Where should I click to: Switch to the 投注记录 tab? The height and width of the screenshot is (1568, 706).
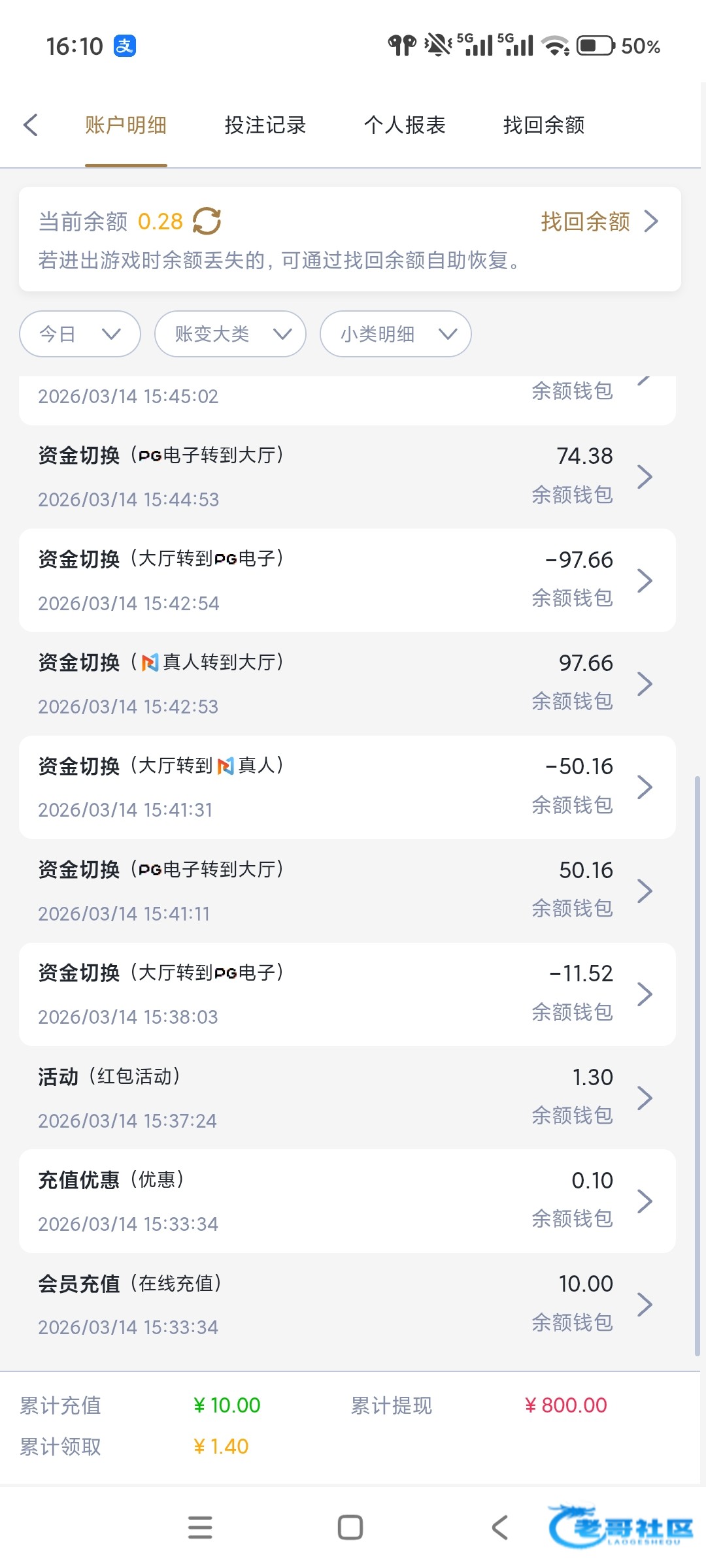click(265, 125)
